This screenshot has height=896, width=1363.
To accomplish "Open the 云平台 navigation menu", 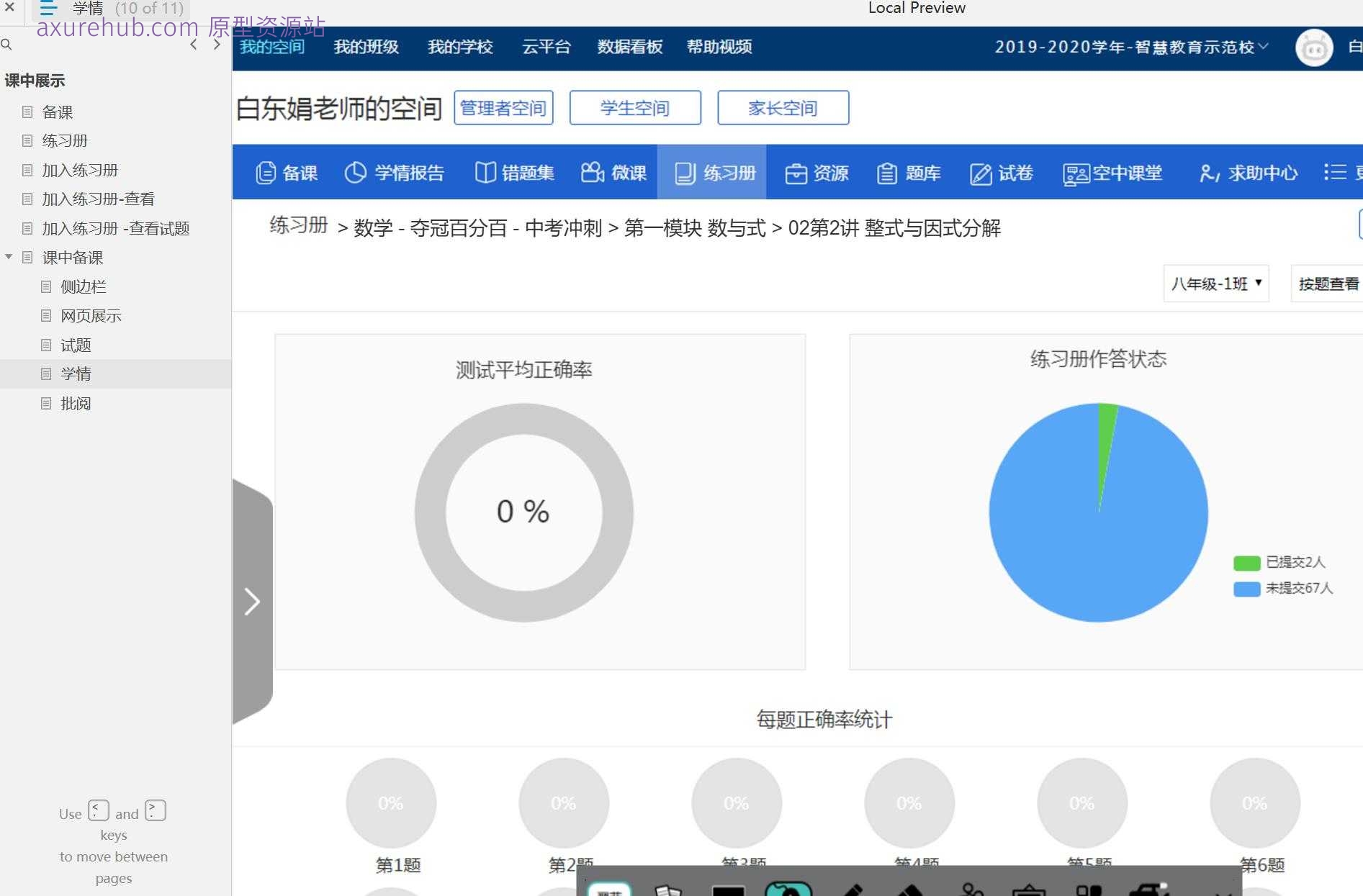I will point(546,47).
